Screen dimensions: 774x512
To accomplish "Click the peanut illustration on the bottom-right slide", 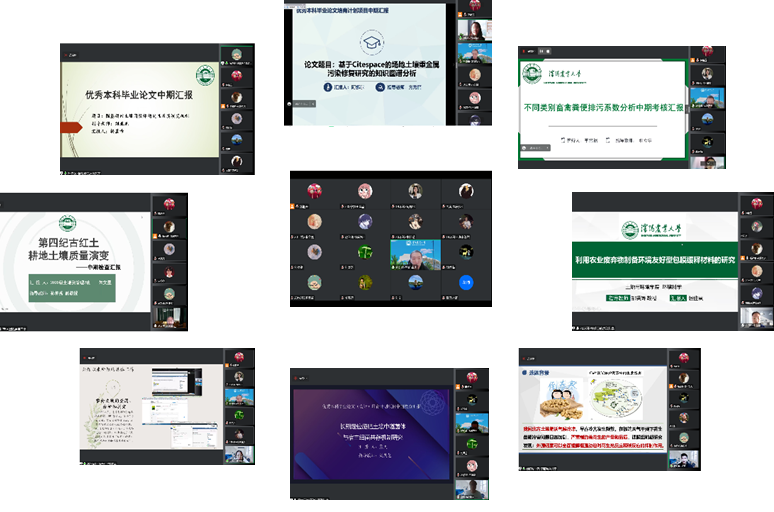I will pos(561,407).
